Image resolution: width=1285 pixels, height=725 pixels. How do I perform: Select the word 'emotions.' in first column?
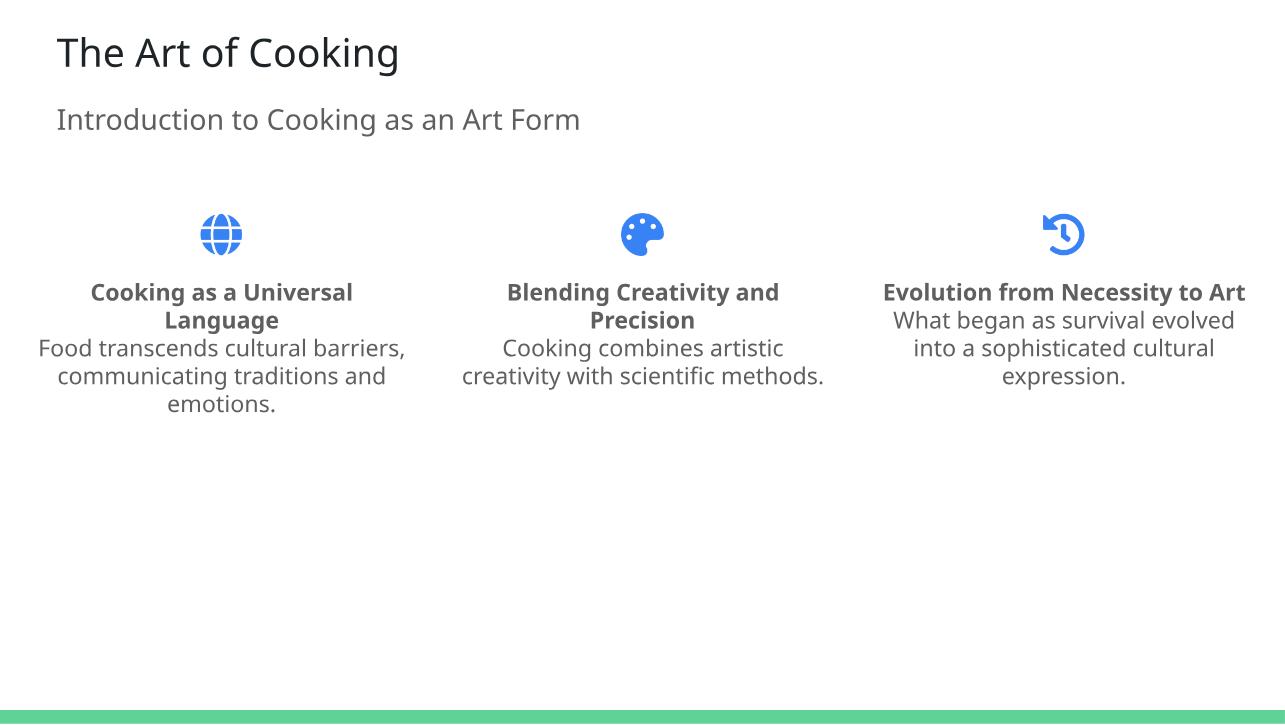[221, 405]
